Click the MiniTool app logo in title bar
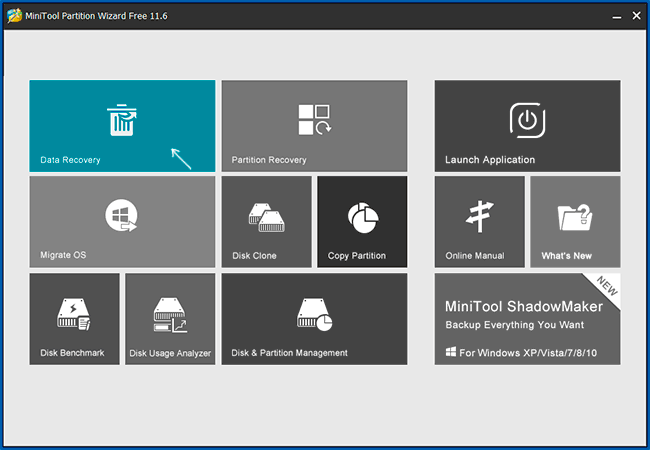 tap(15, 16)
